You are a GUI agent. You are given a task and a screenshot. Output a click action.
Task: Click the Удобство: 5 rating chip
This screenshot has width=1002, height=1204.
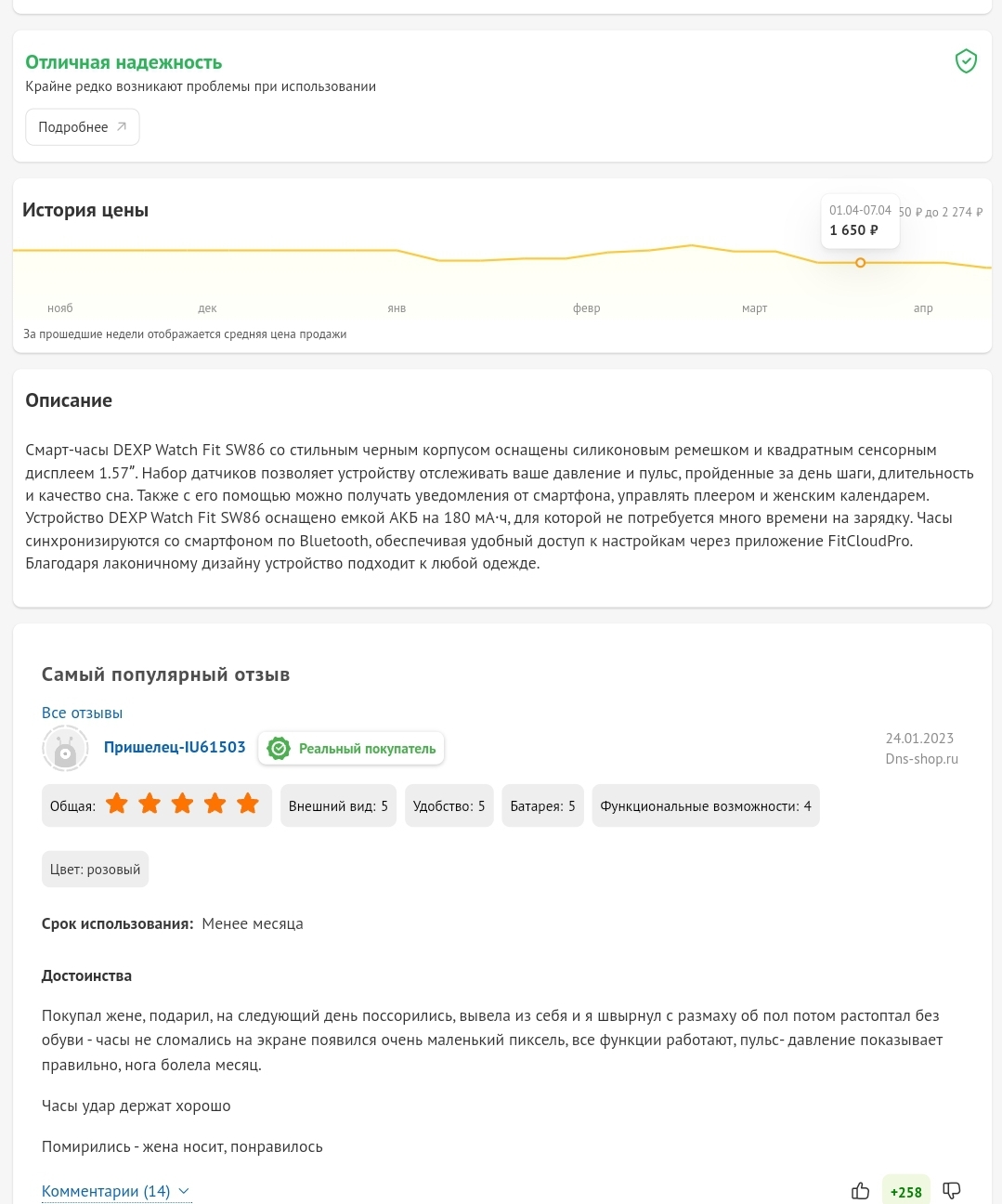coord(449,805)
